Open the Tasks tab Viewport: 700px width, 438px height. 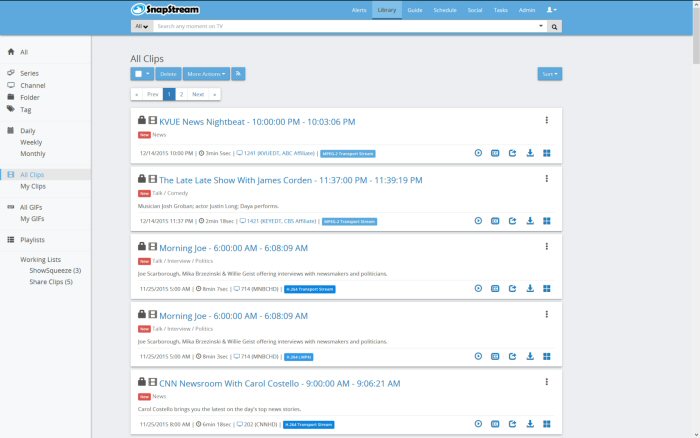(x=500, y=10)
